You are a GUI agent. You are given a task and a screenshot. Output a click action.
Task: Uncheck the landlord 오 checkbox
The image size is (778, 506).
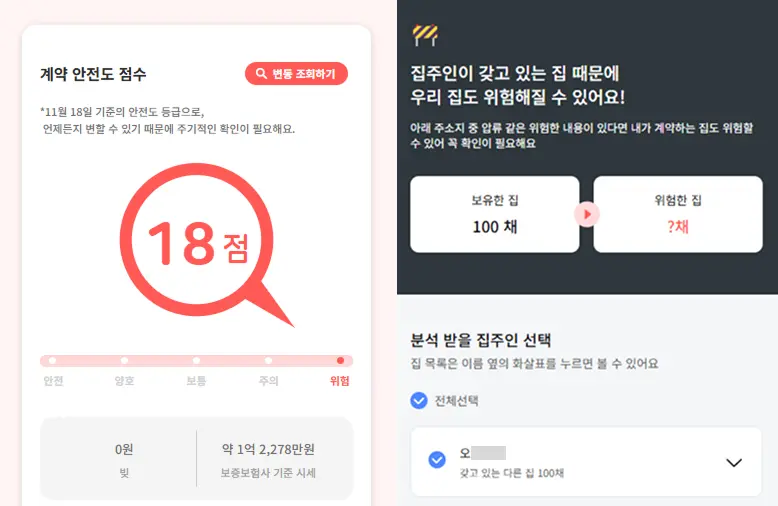(x=437, y=460)
